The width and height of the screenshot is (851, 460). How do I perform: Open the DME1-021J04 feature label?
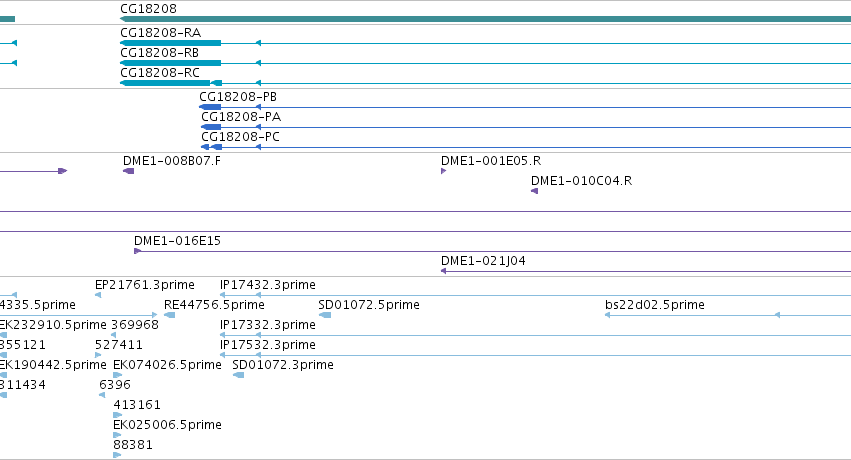pos(483,260)
